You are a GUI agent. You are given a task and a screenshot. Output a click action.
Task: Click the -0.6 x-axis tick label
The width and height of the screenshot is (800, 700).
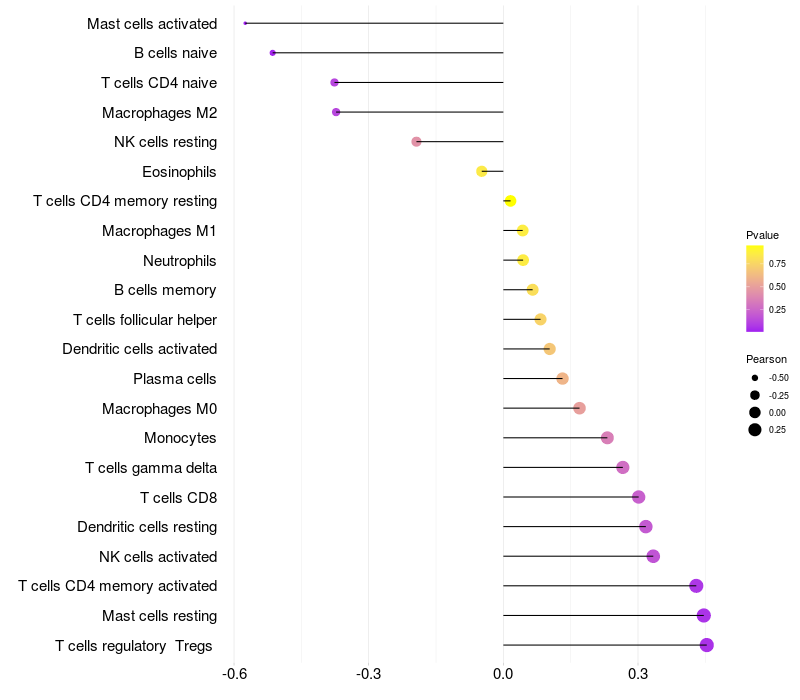click(x=234, y=673)
